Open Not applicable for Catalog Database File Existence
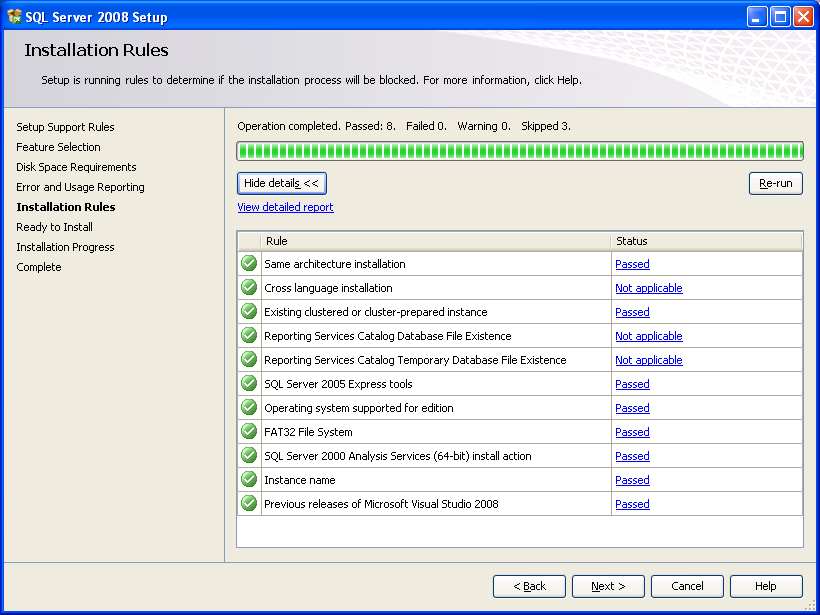The width and height of the screenshot is (820, 615). [648, 336]
